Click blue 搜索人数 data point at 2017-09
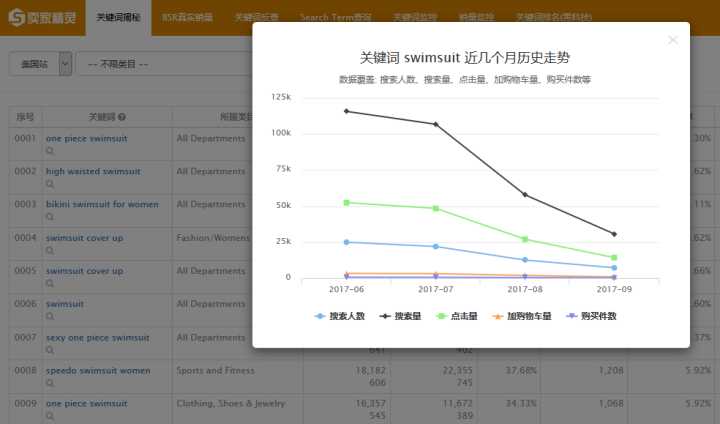The image size is (720, 424). 614,268
